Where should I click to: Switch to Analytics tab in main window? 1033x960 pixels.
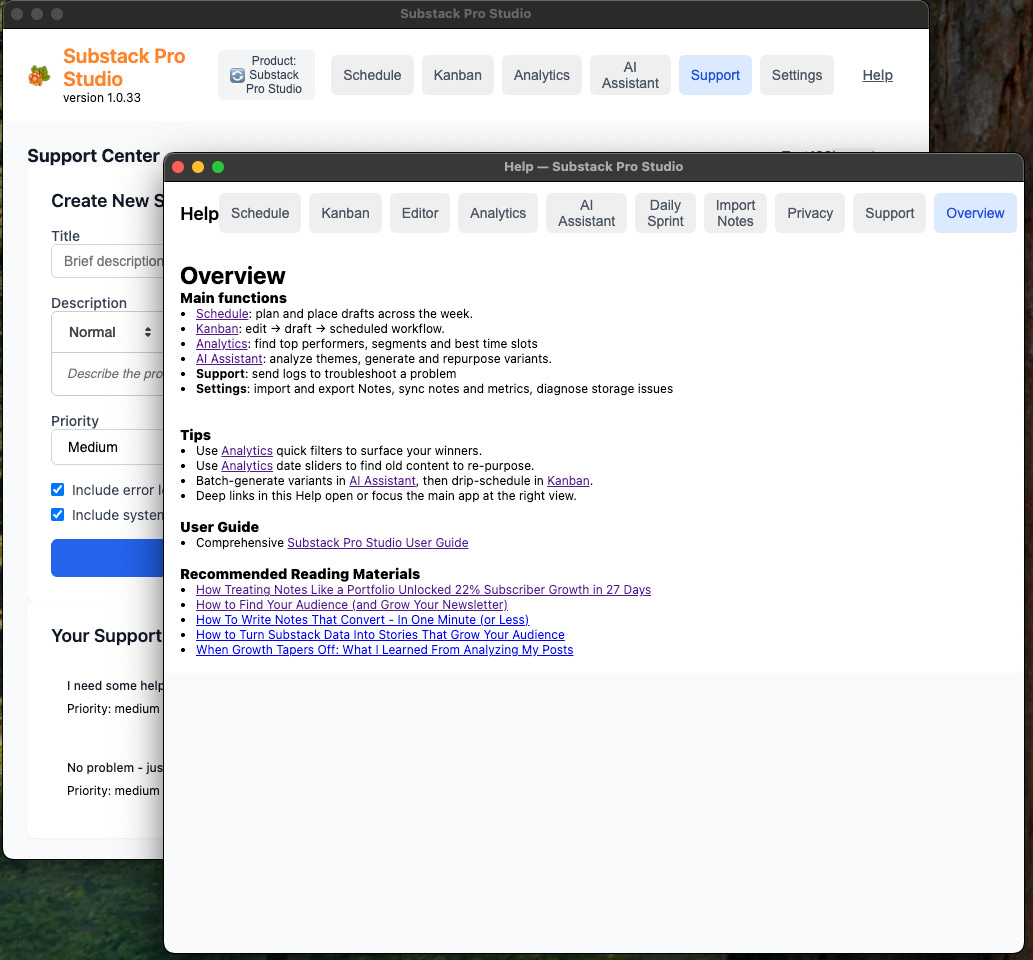(542, 75)
